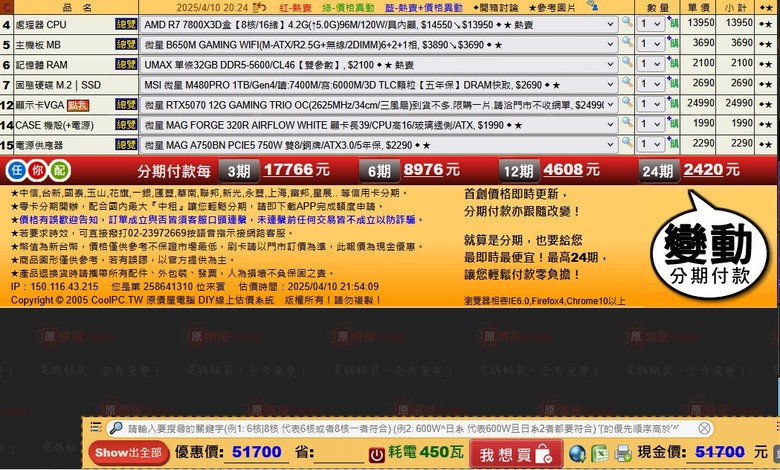
Task: Open the PSU dropdown (MAG A750BN 750W)
Action: point(379,145)
